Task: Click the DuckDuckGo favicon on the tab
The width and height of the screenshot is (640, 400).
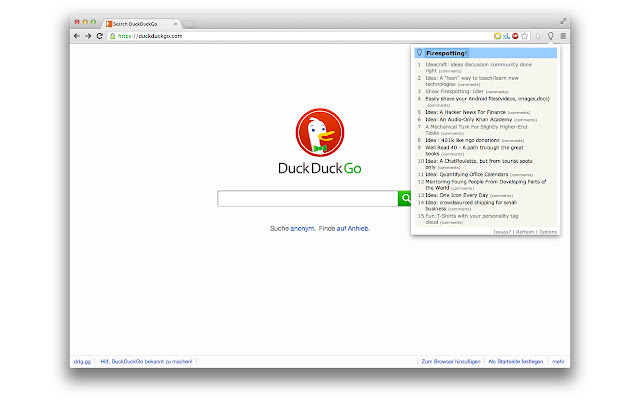Action: pyautogui.click(x=109, y=24)
